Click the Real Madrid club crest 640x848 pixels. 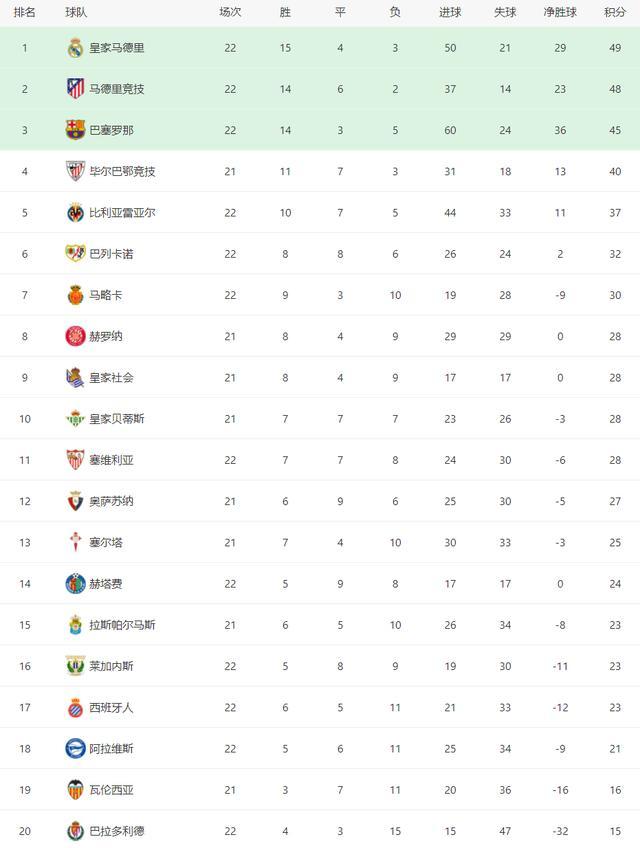tap(75, 48)
